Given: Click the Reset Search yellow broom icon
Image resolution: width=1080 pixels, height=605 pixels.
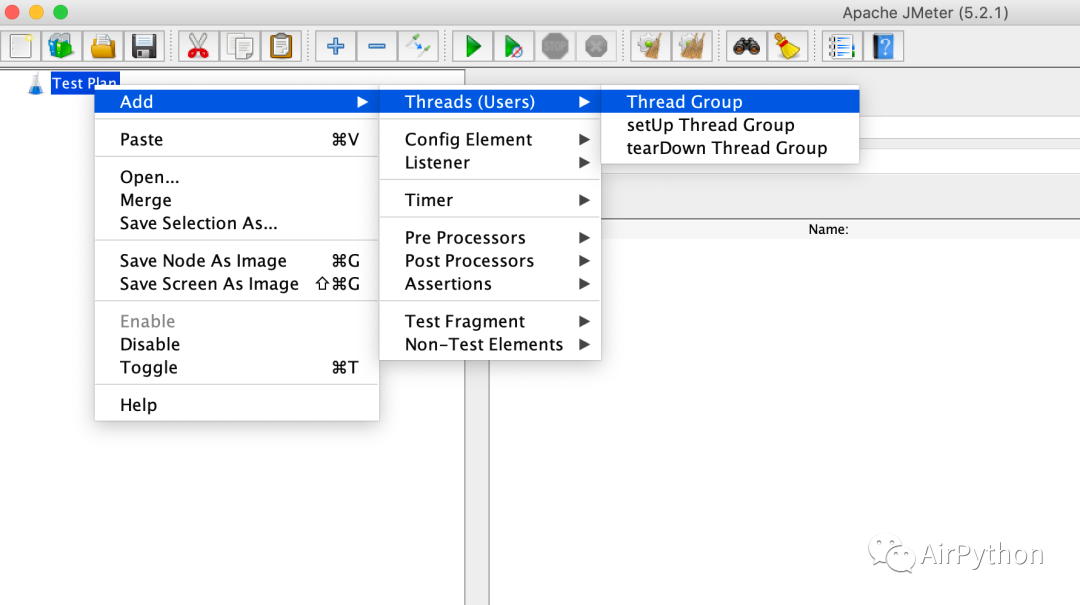Looking at the screenshot, I should (788, 46).
